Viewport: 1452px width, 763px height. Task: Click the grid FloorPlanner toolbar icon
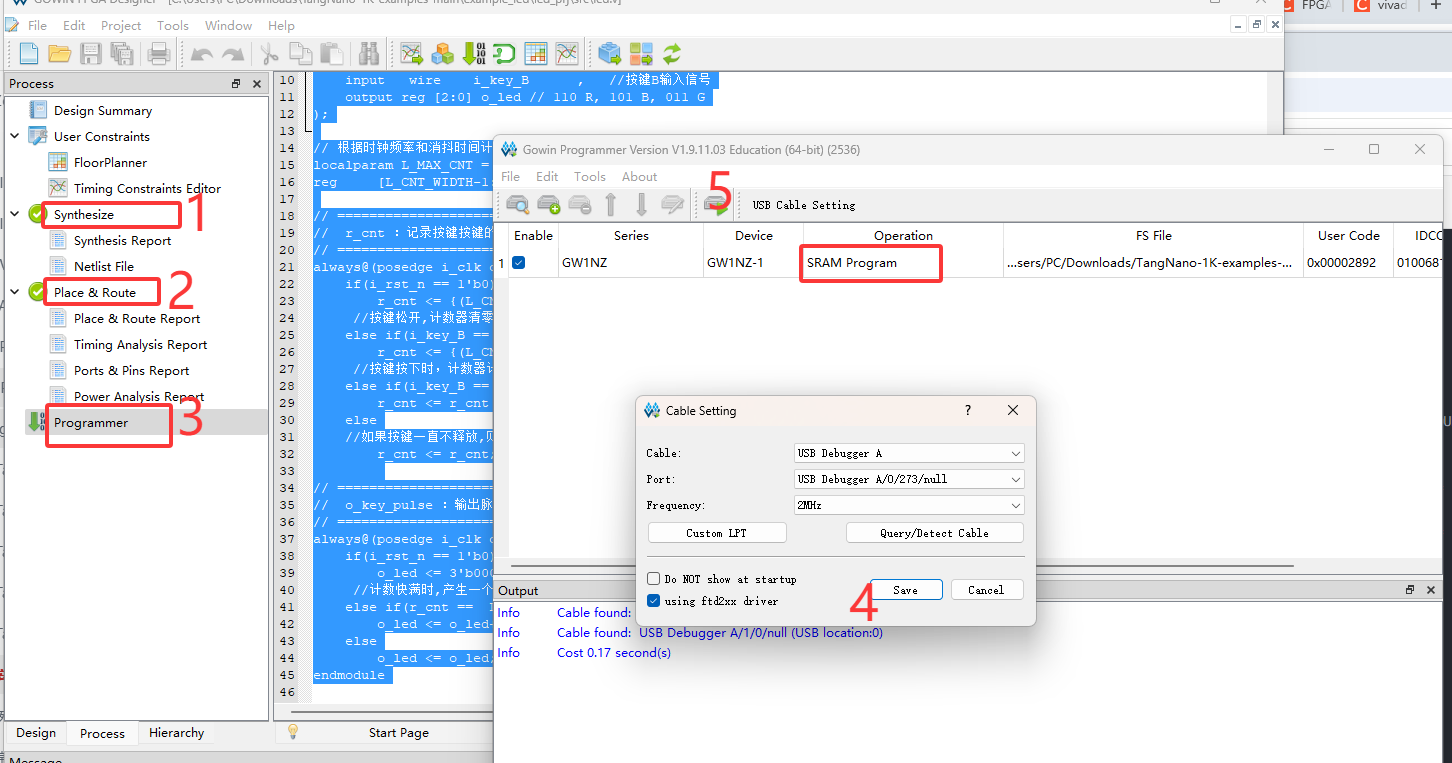pyautogui.click(x=536, y=53)
